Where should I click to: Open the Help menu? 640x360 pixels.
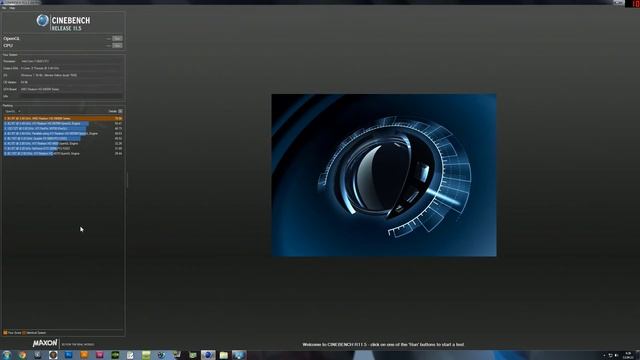pyautogui.click(x=12, y=8)
